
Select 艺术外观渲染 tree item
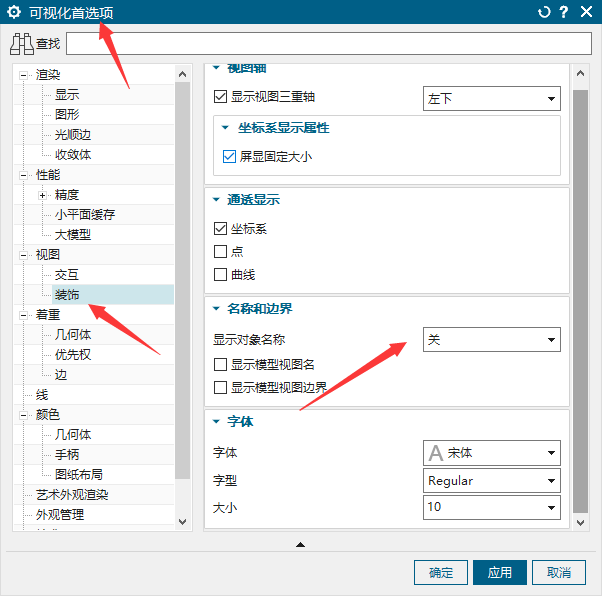72,495
